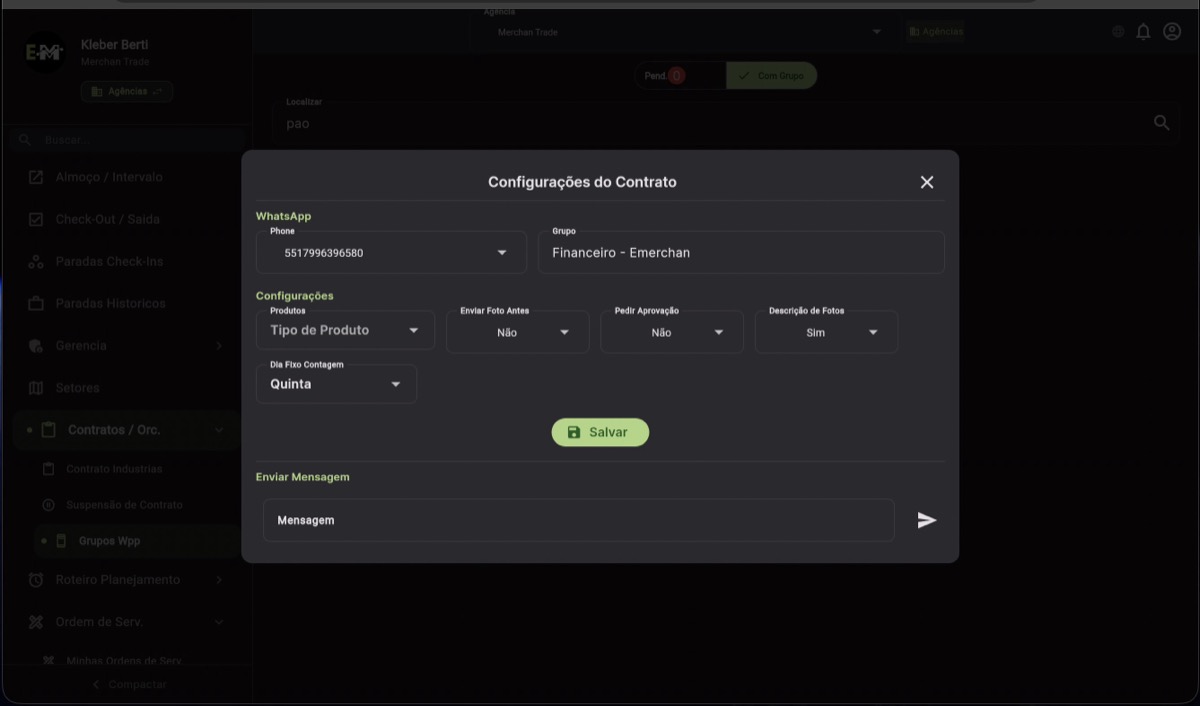The image size is (1200, 706).
Task: Open the user account profile icon
Action: pyautogui.click(x=1171, y=31)
